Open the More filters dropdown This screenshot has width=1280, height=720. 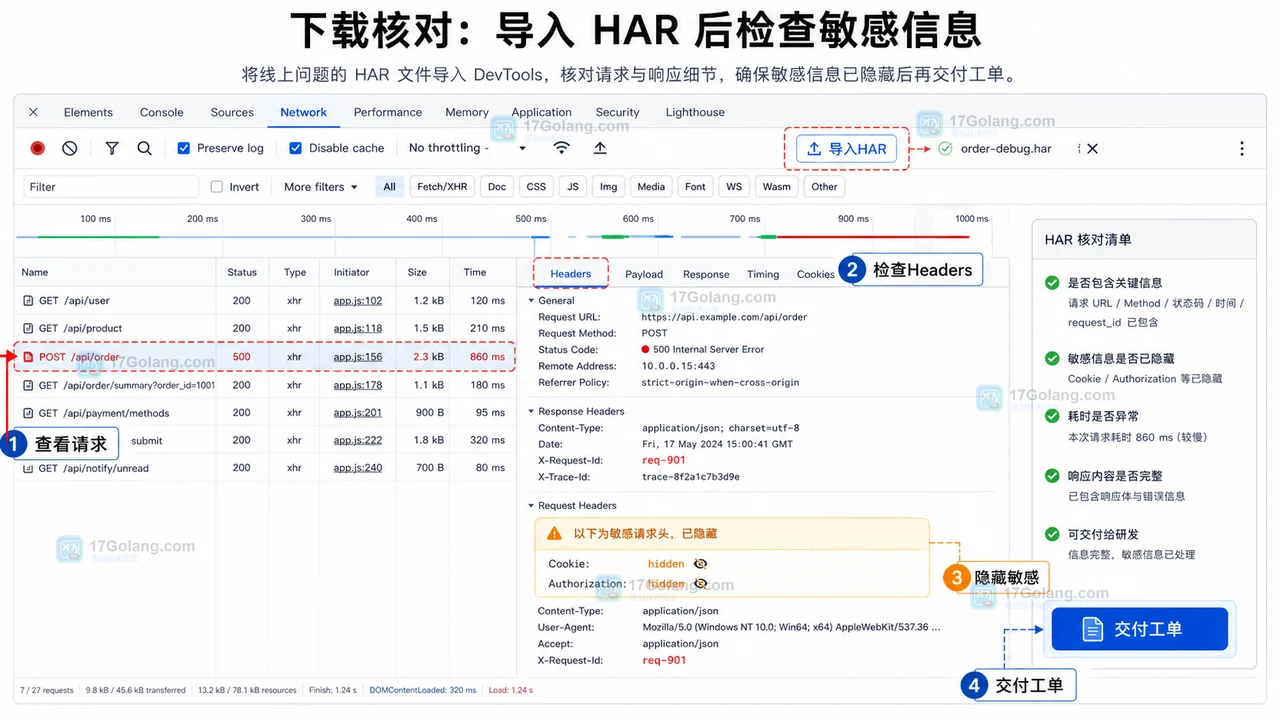(320, 187)
